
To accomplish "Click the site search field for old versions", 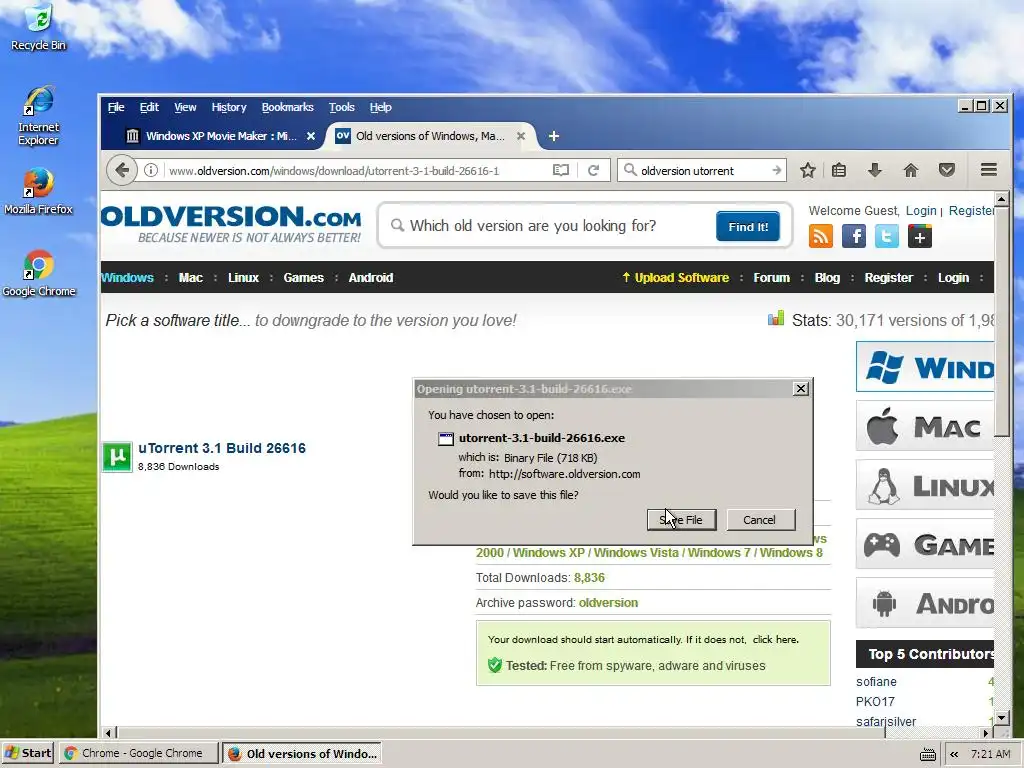I will tap(549, 226).
